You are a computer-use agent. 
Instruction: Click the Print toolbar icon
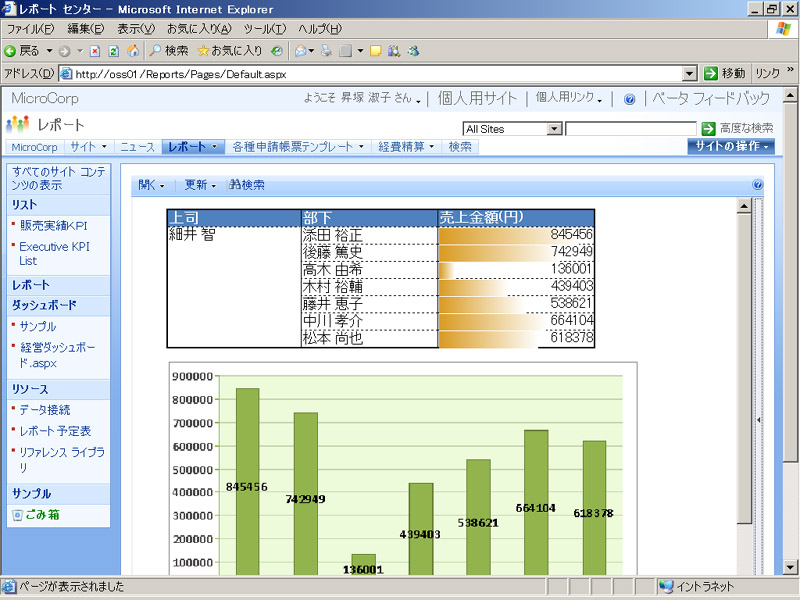[x=326, y=51]
